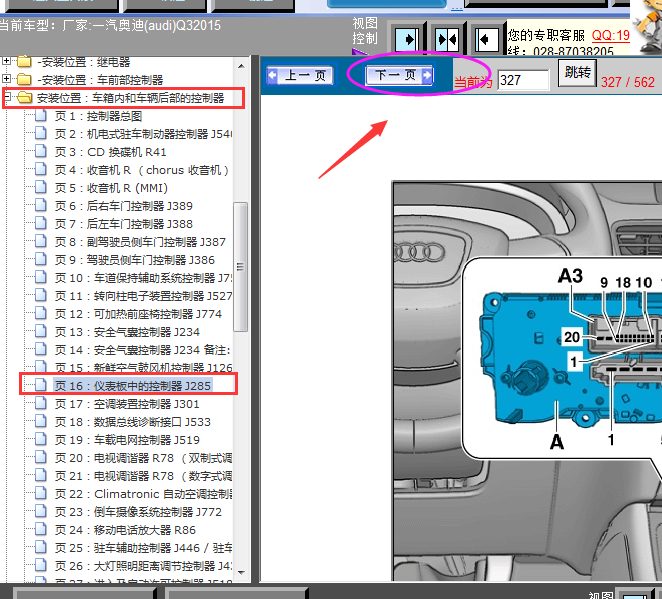Open 页 10：车道保持辅助系统控制器

coord(143,278)
